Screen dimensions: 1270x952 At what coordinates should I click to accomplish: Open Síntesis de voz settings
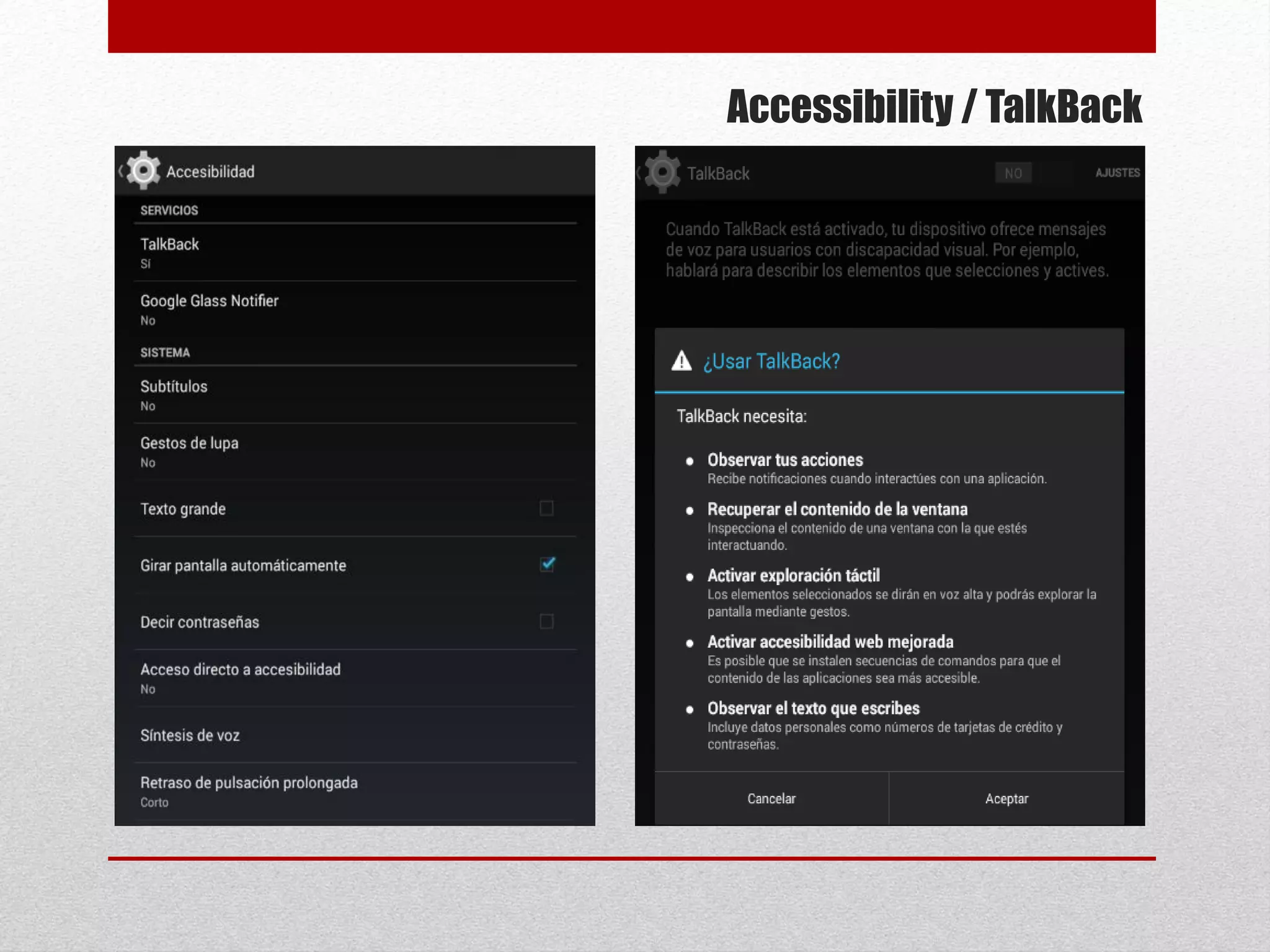(355, 735)
